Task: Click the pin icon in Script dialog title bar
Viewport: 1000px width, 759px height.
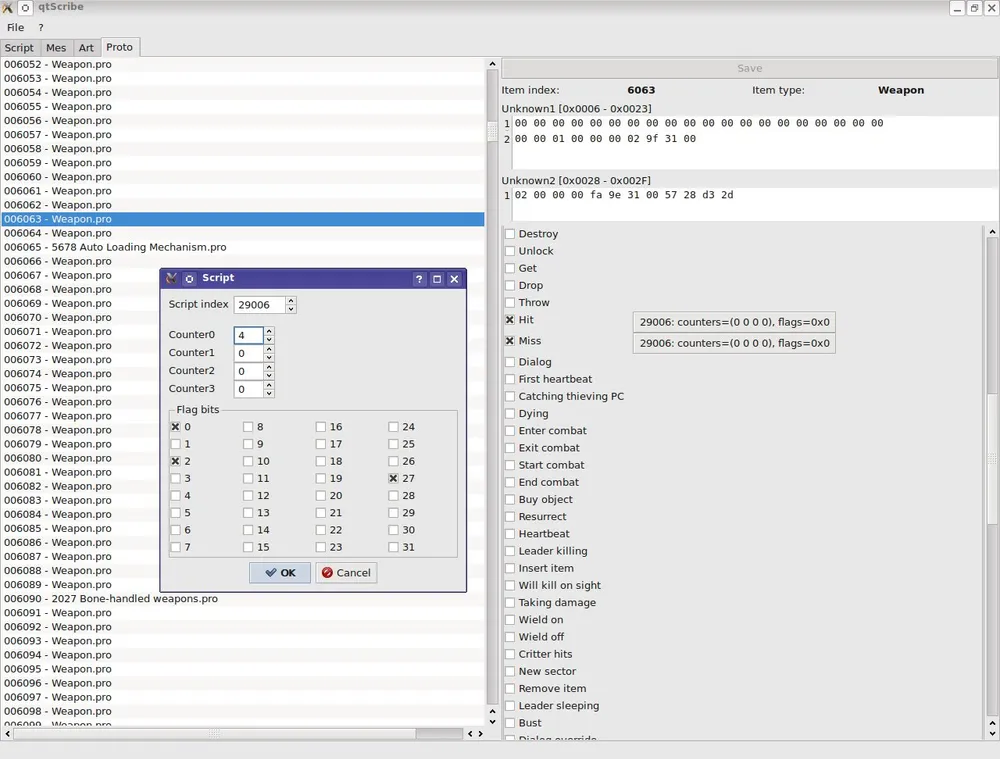Action: (x=189, y=279)
